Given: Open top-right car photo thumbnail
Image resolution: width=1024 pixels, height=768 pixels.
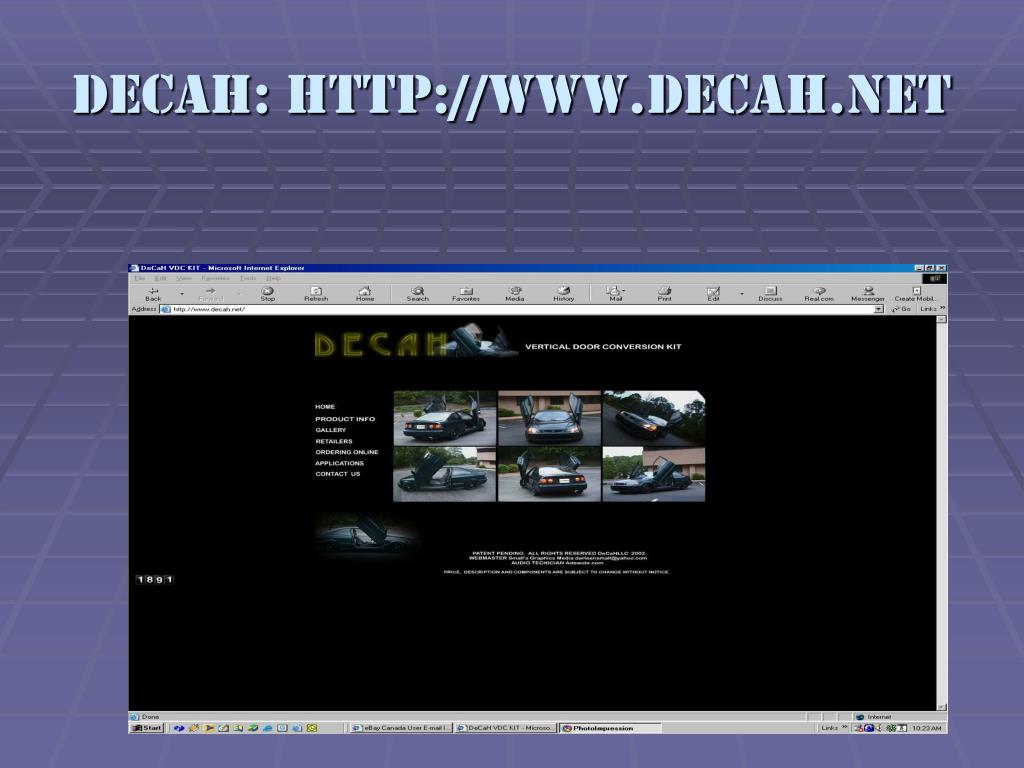Looking at the screenshot, I should 654,418.
